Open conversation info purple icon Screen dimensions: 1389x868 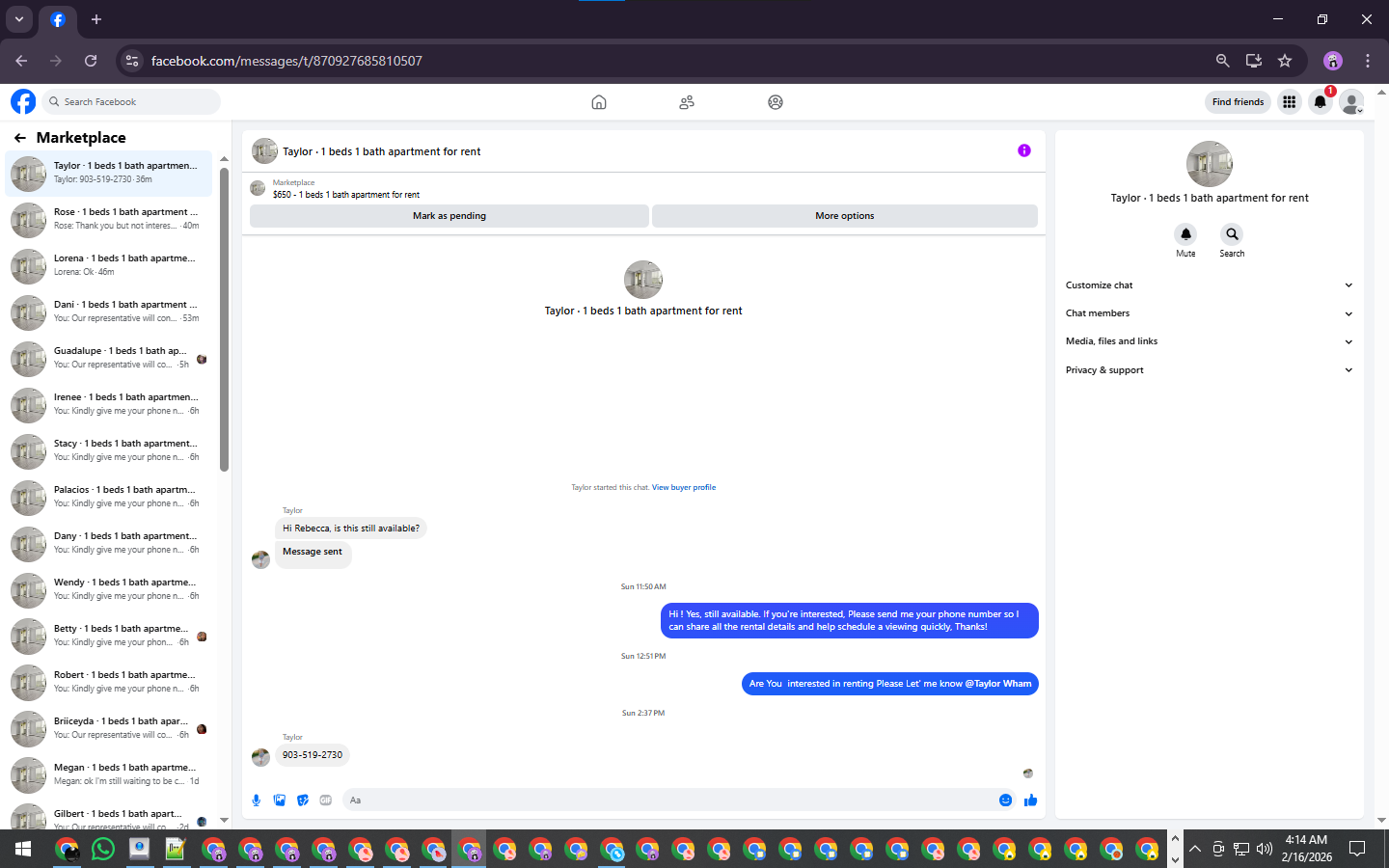coord(1024,150)
